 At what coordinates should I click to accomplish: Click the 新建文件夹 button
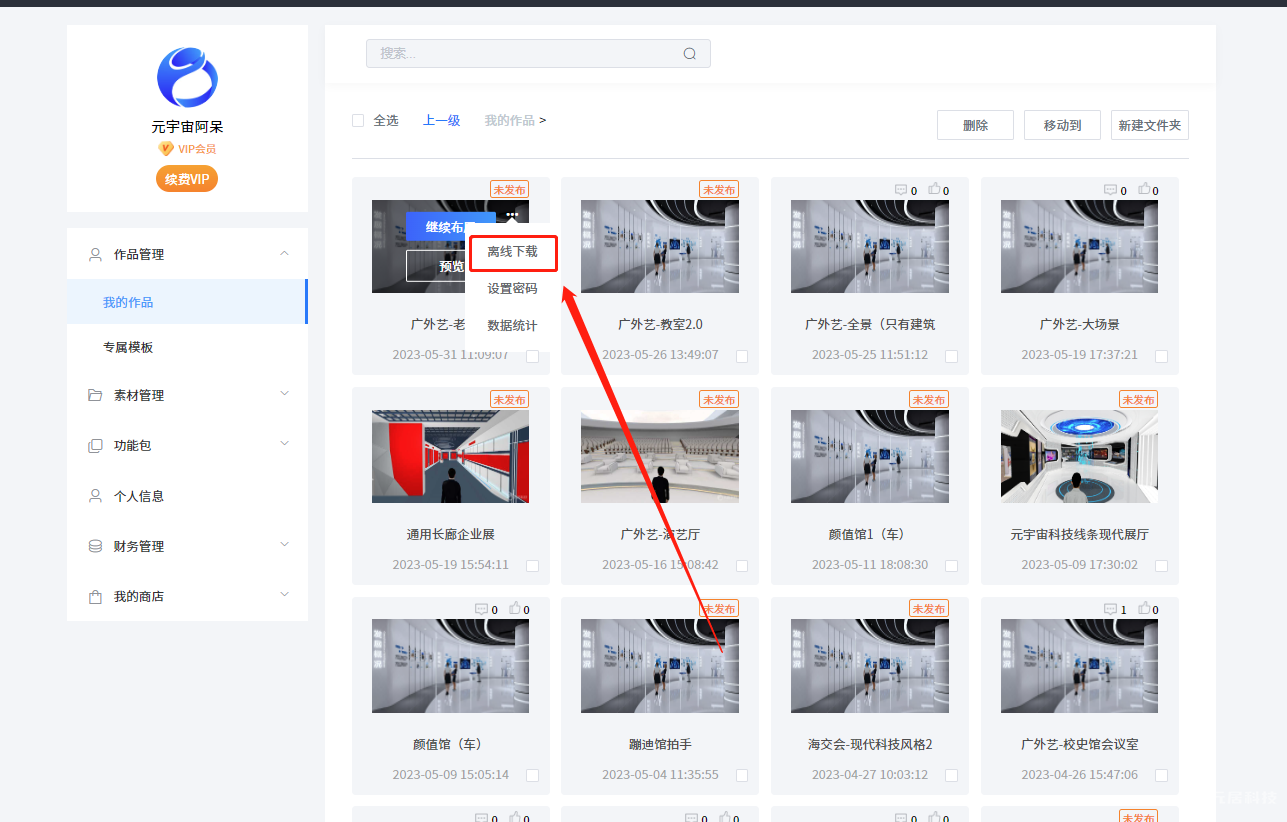coord(1150,125)
